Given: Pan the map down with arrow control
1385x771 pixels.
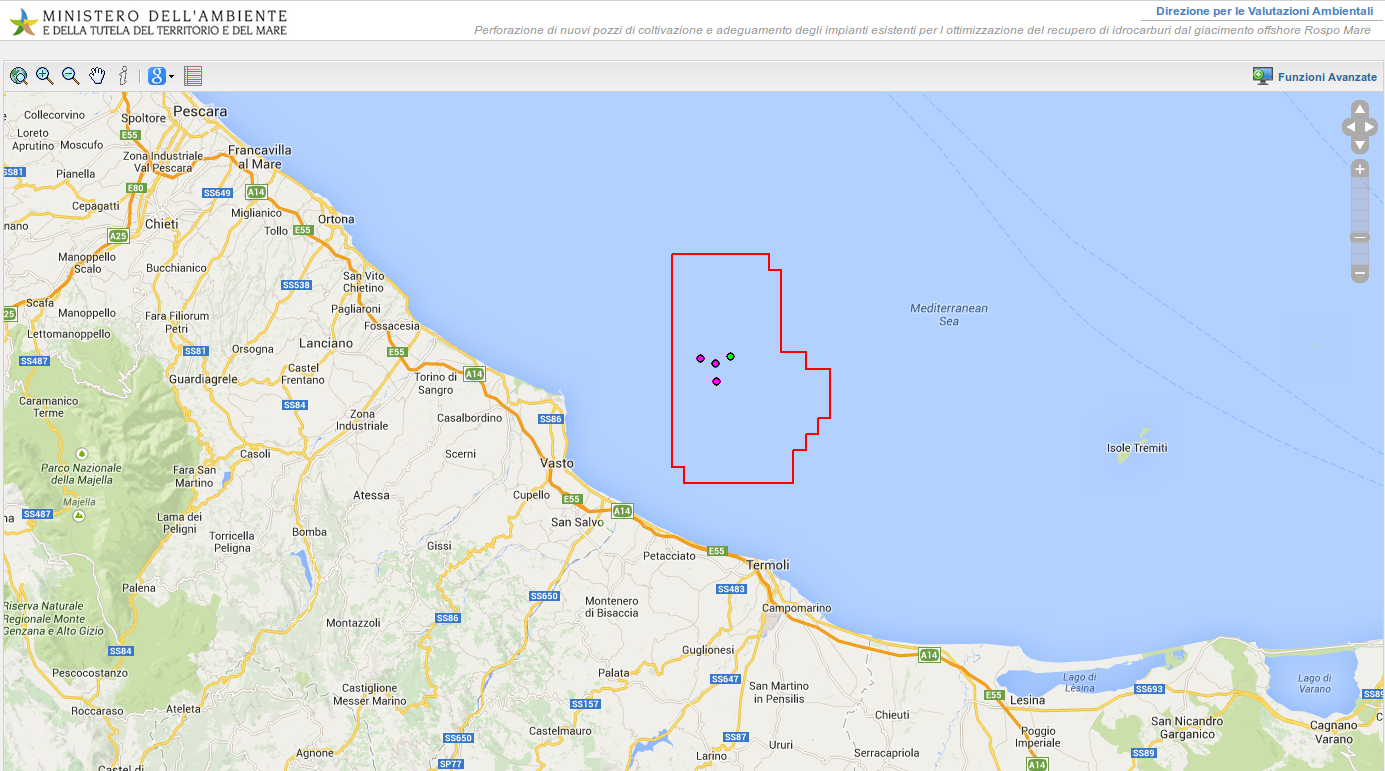Looking at the screenshot, I should click(1359, 145).
